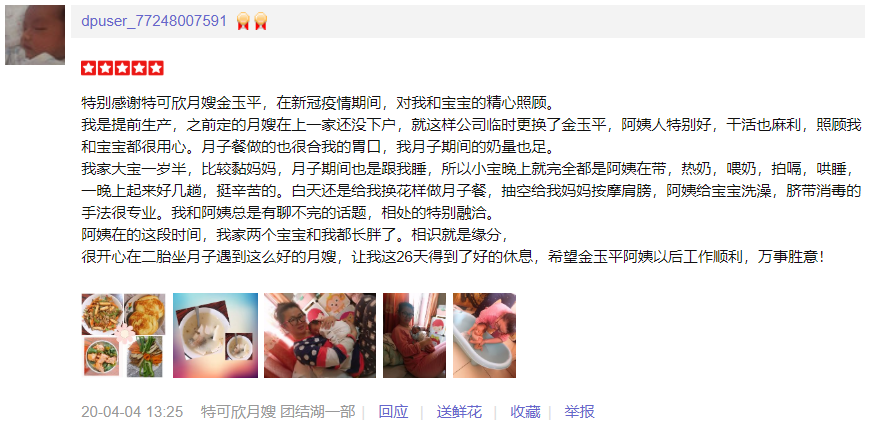Open the 特可欣月嫂 团结湖一部 shop link
Viewport: 878px width, 429px height.
point(278,412)
